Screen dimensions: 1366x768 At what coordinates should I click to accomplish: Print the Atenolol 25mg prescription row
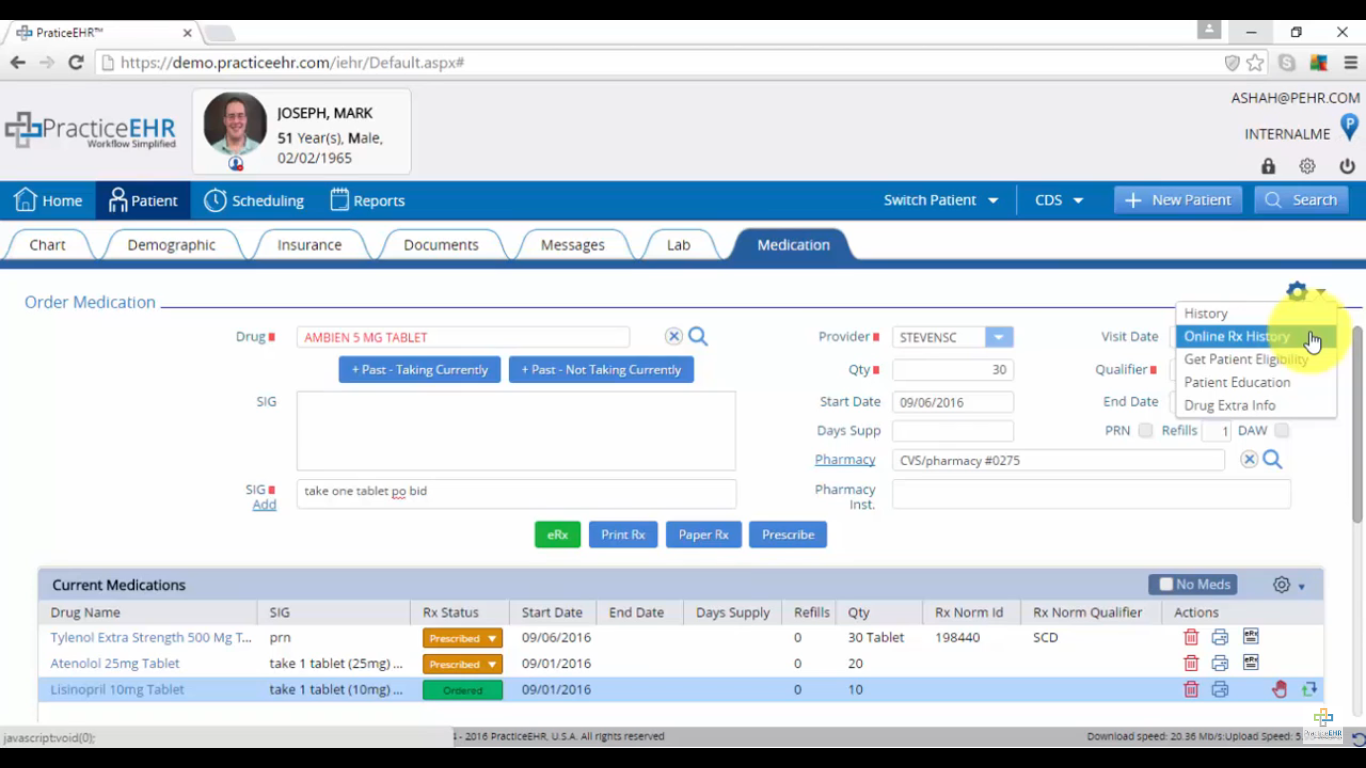tap(1220, 663)
